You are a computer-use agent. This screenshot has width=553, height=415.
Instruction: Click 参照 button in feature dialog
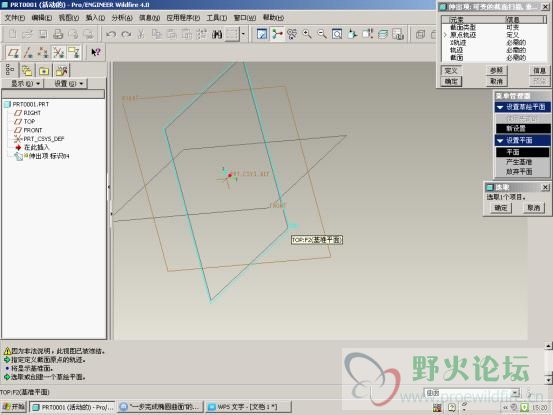click(x=496, y=71)
